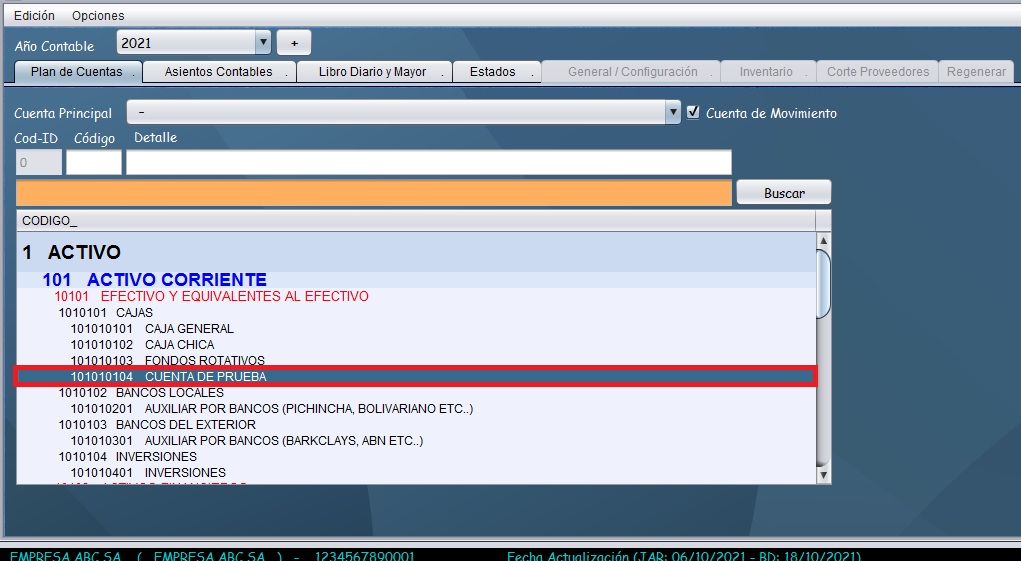The width and height of the screenshot is (1021, 561).
Task: Click the Detalle text field
Action: pyautogui.click(x=428, y=162)
